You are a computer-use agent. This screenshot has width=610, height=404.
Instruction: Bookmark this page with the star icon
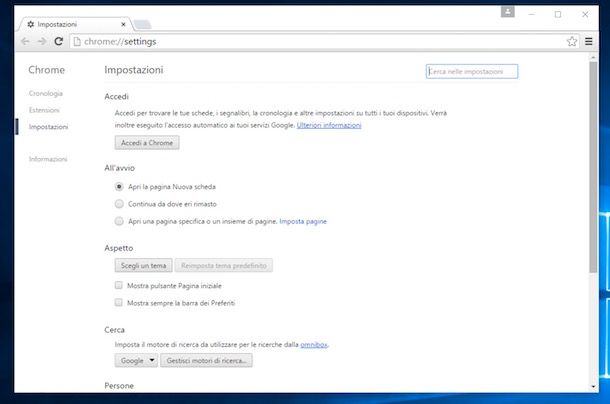tap(572, 42)
